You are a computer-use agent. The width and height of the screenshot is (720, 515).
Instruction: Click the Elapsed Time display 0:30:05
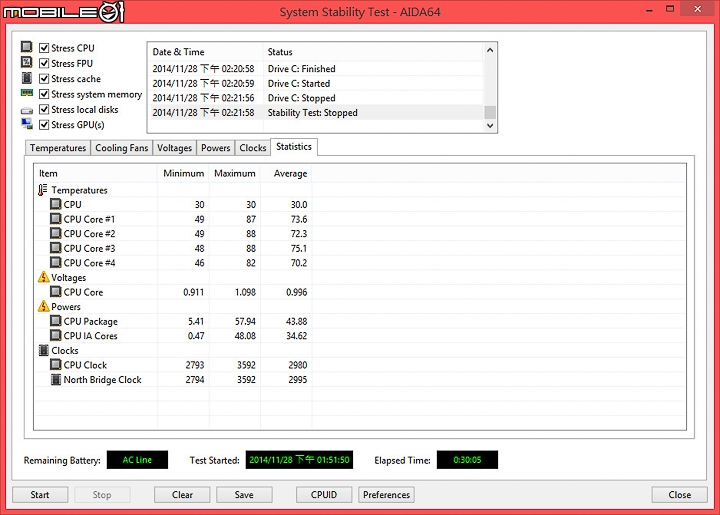click(x=467, y=460)
